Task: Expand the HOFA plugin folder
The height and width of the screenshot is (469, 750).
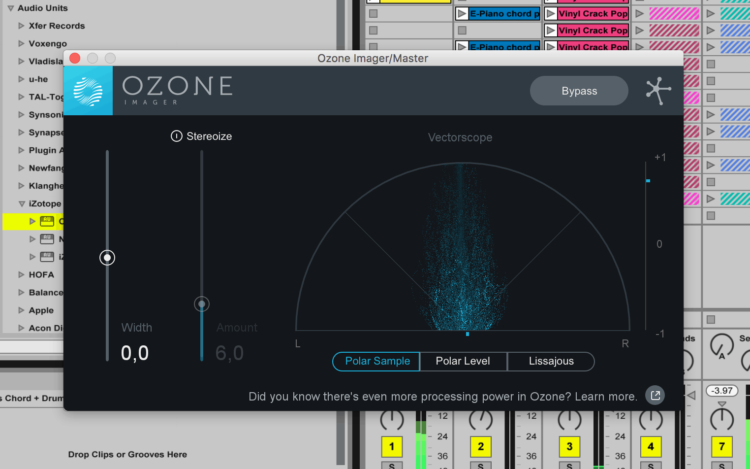Action: pyautogui.click(x=21, y=274)
